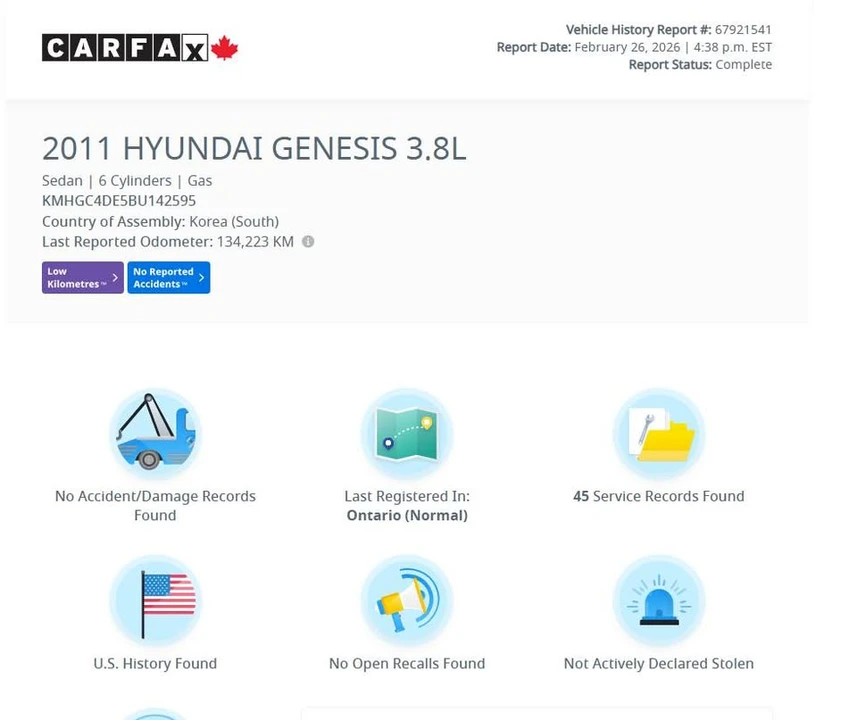Click the map registration icon
Screen dimensions: 857x720
tap(407, 434)
